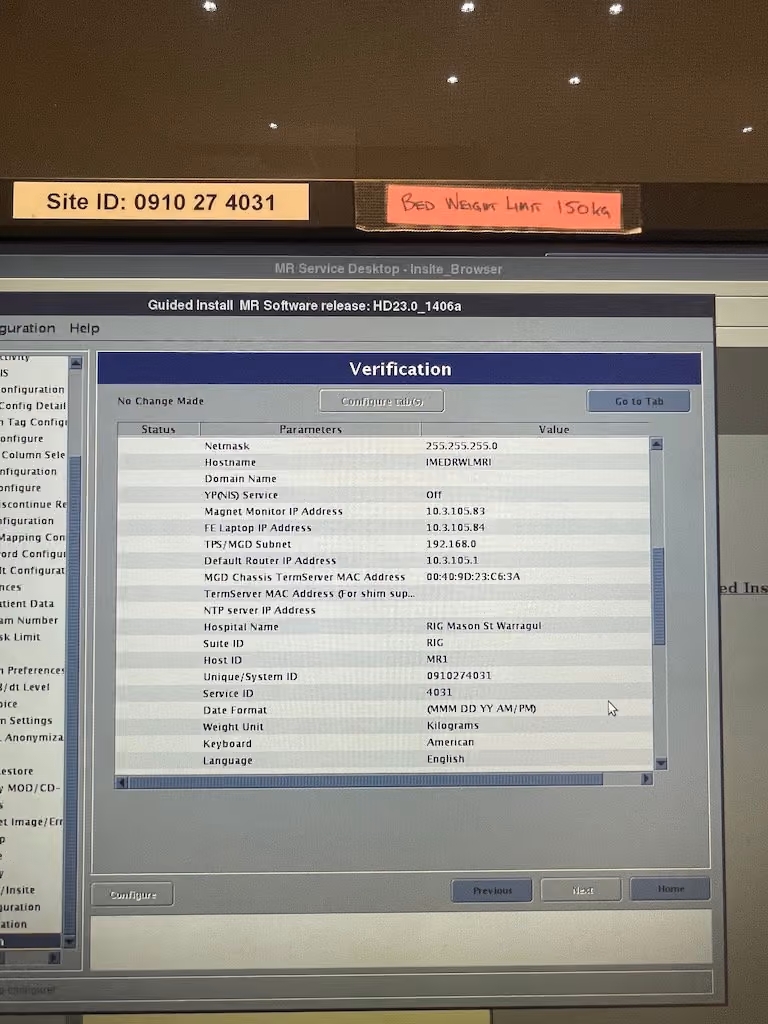Click the value 10.3.105.83
This screenshot has height=1024, width=768.
click(x=455, y=511)
